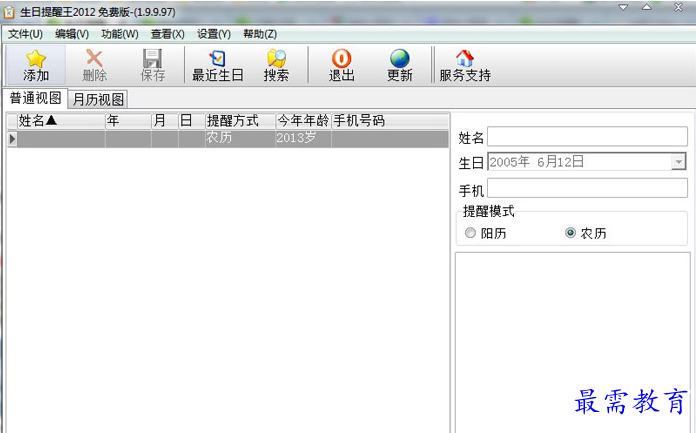Open the 查看(X) menu

[167, 34]
